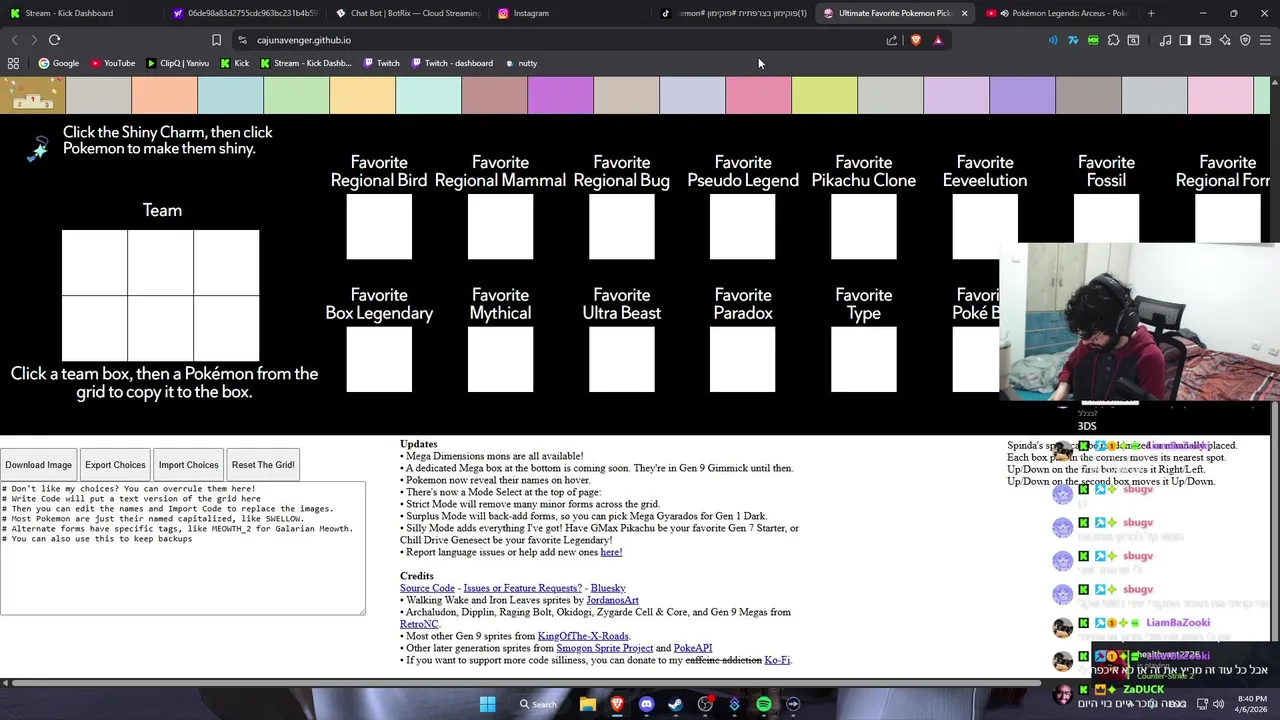Open Discord from the taskbar
Screen dimensions: 1280x720
(x=646, y=704)
